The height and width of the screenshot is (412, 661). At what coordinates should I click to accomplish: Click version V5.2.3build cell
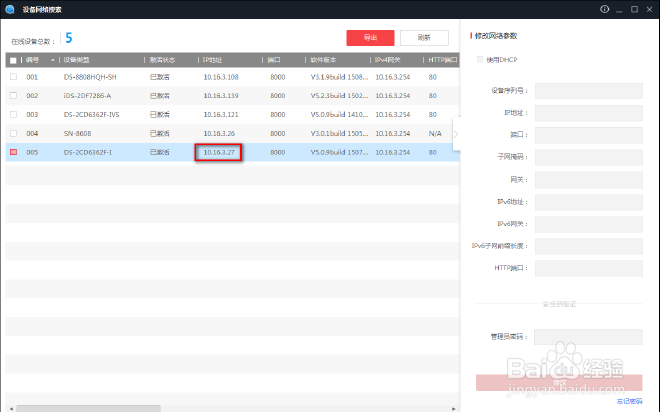point(339,96)
